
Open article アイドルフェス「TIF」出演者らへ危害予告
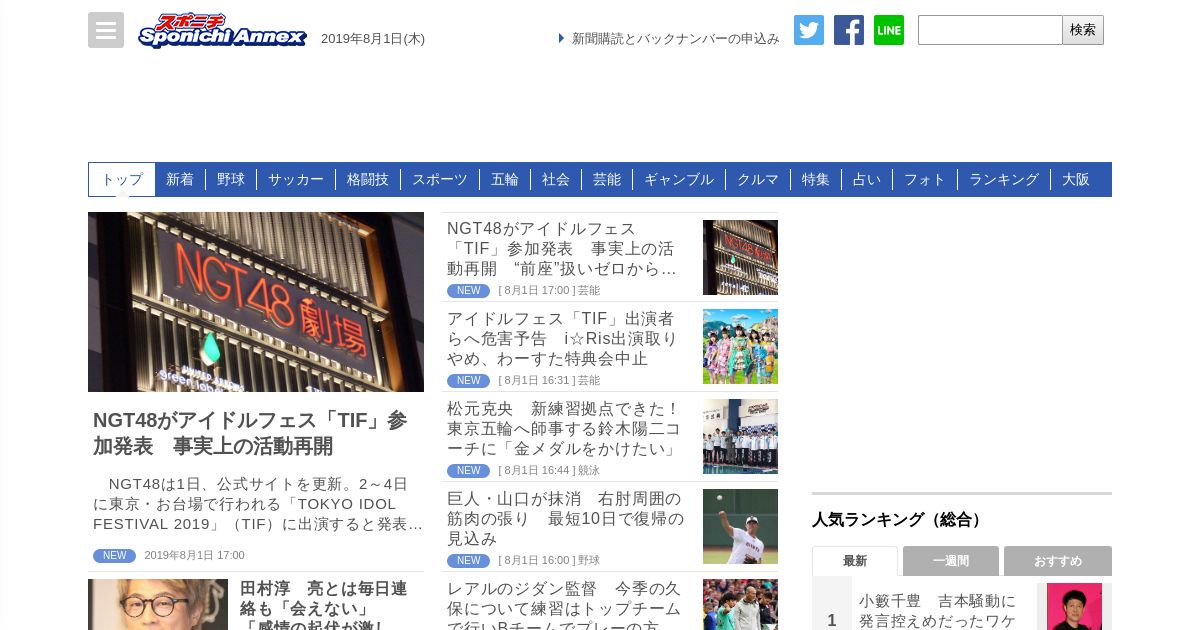tap(563, 339)
